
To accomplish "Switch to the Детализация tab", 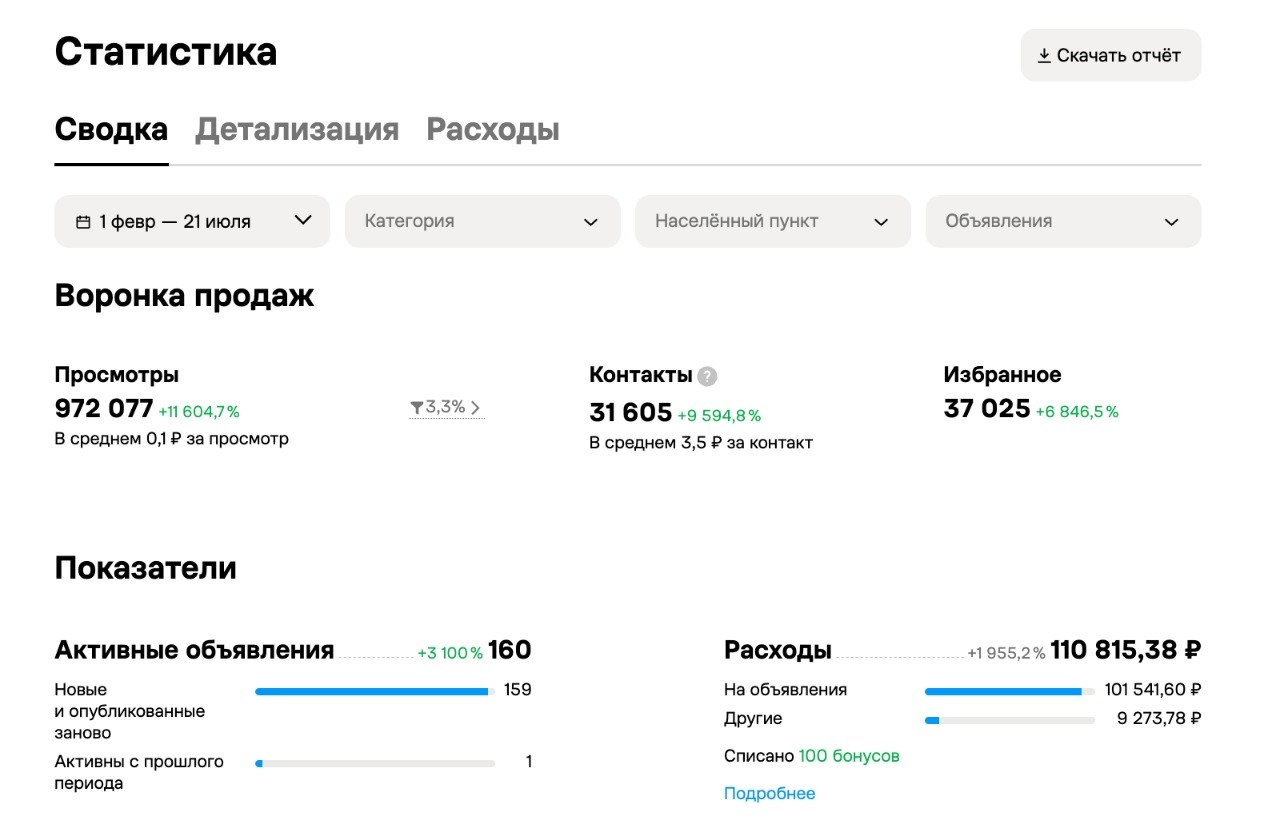I will pyautogui.click(x=297, y=130).
